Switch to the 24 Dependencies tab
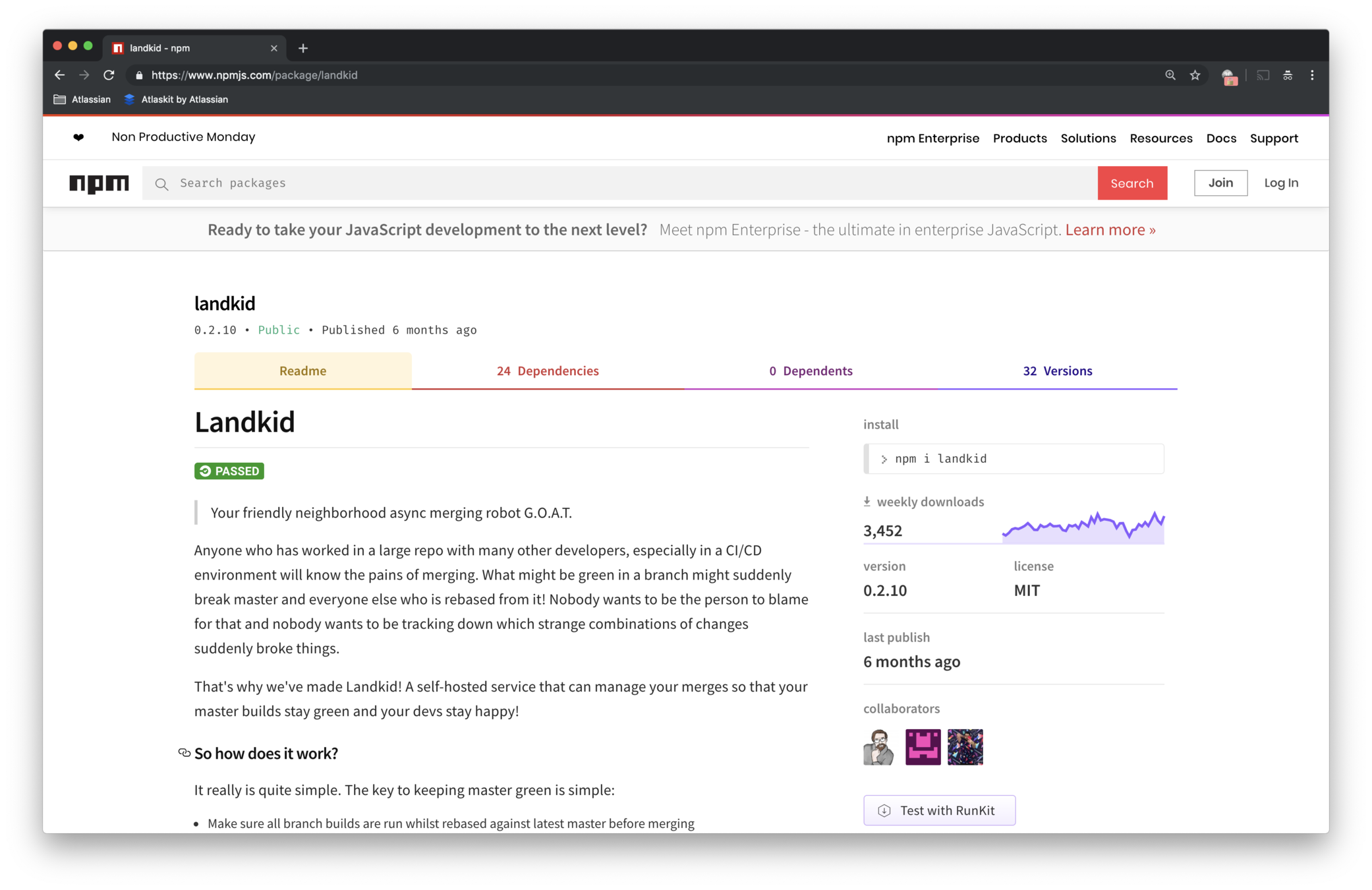Screen dimensions: 1372x890 [x=548, y=371]
